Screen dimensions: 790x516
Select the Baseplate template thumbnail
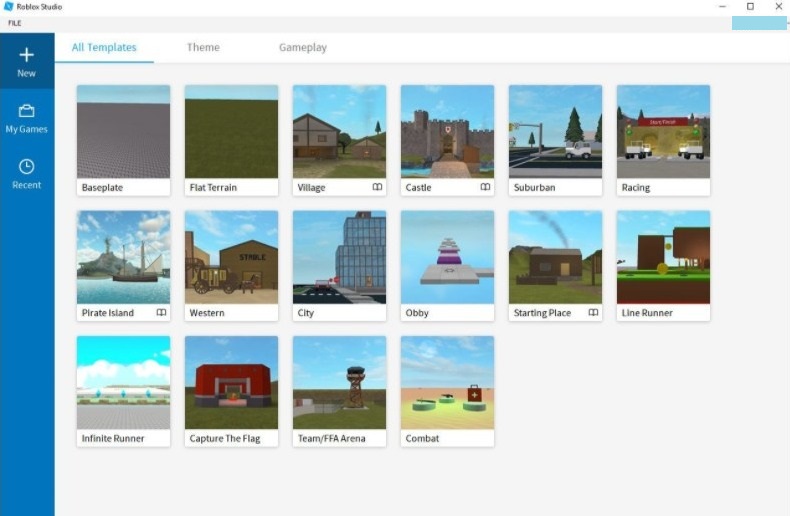tap(123, 132)
